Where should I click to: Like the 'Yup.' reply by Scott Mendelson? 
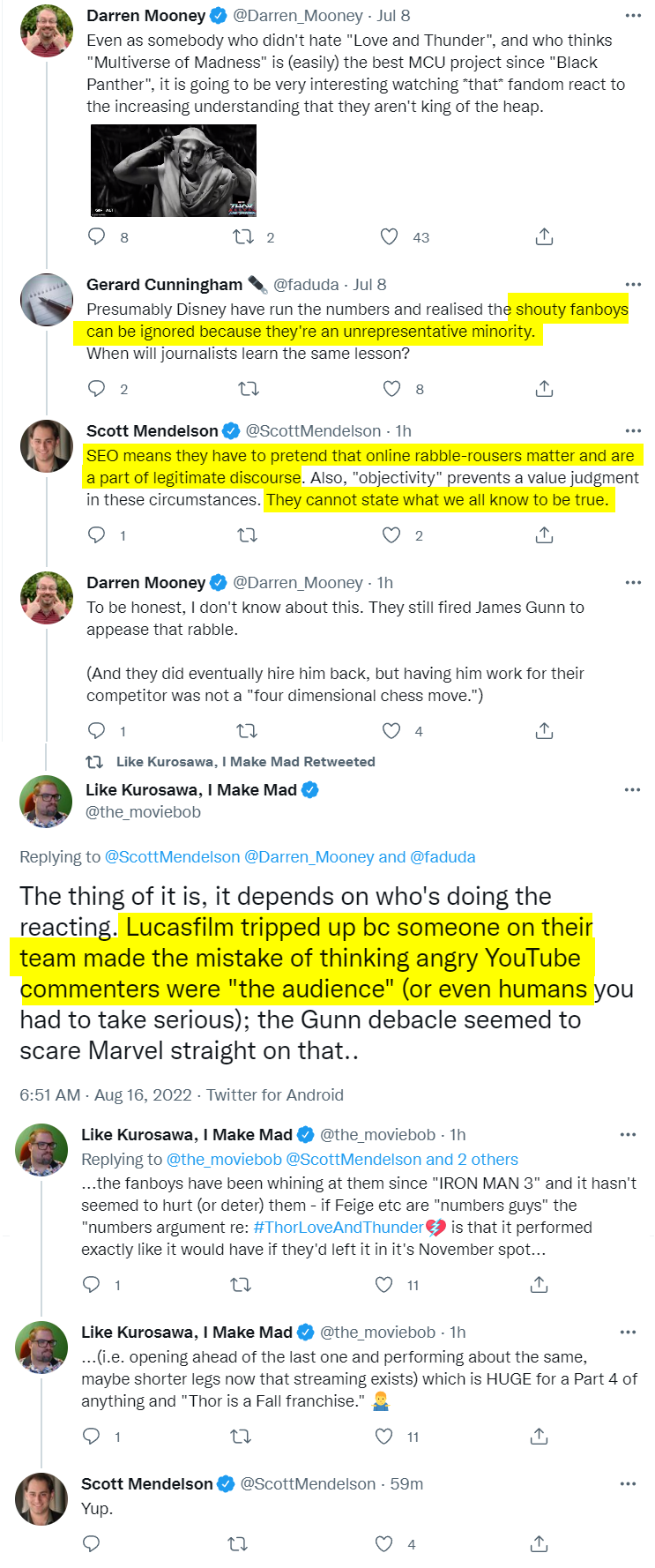point(384,1543)
